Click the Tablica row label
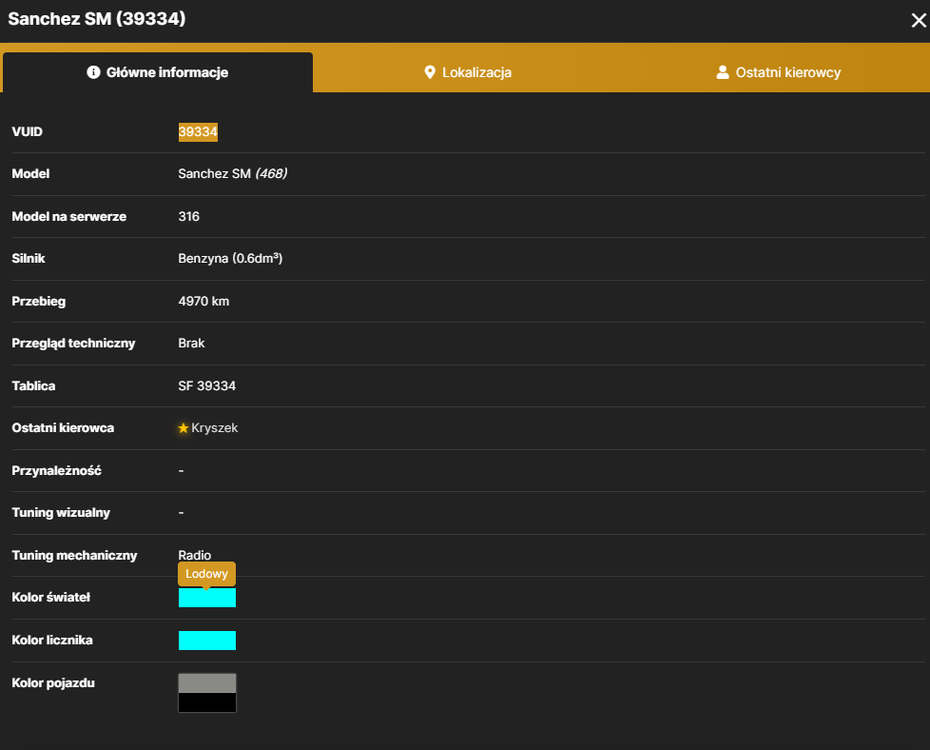Screen dimensions: 930x750 (33, 386)
